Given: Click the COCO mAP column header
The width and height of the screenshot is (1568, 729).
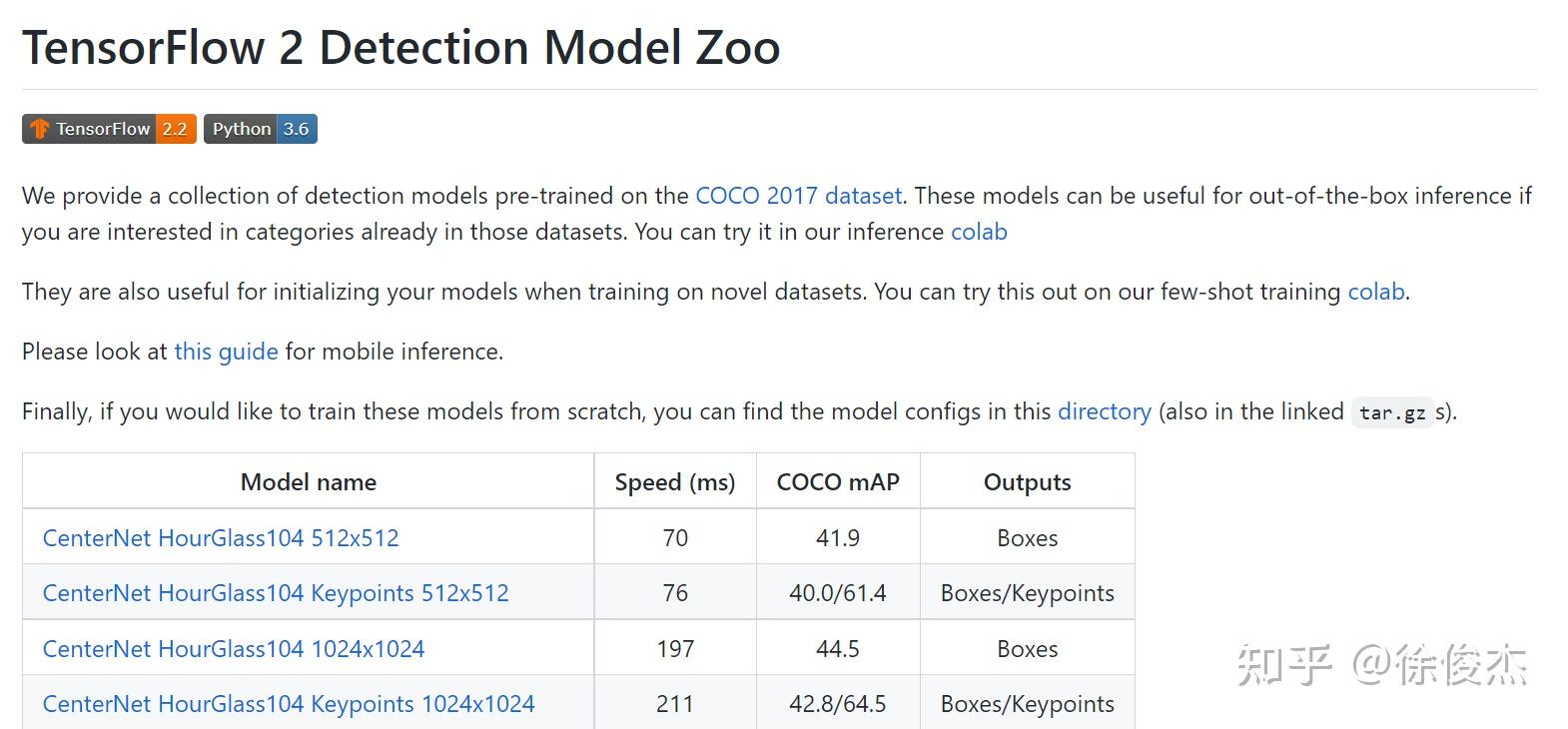Looking at the screenshot, I should point(838,482).
